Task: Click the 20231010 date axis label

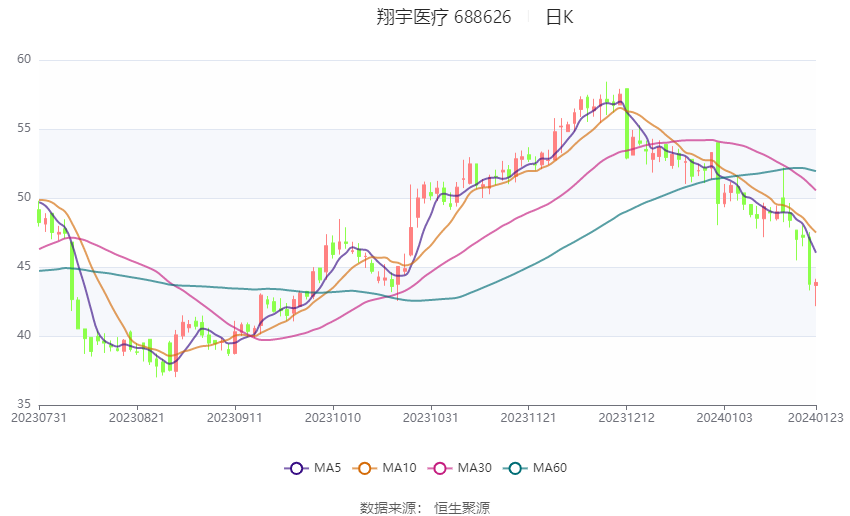Action: tap(333, 418)
